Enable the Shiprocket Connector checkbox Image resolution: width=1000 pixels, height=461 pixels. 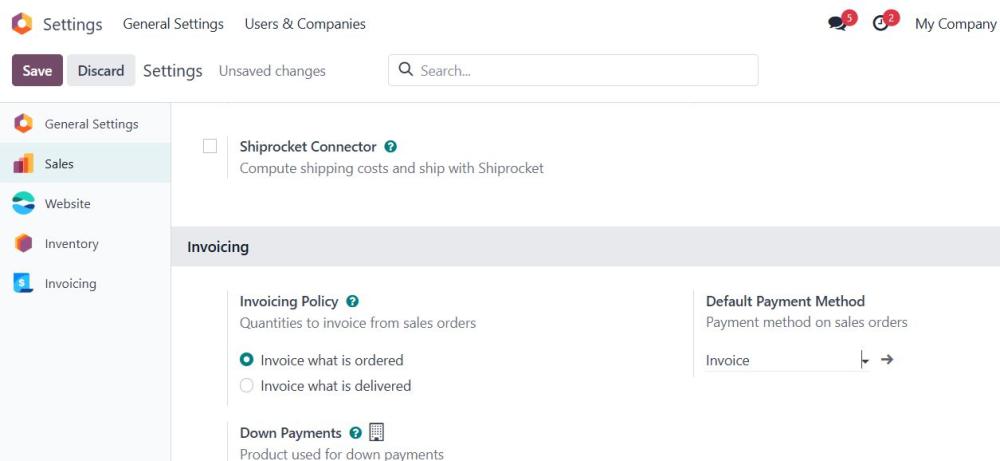[210, 147]
